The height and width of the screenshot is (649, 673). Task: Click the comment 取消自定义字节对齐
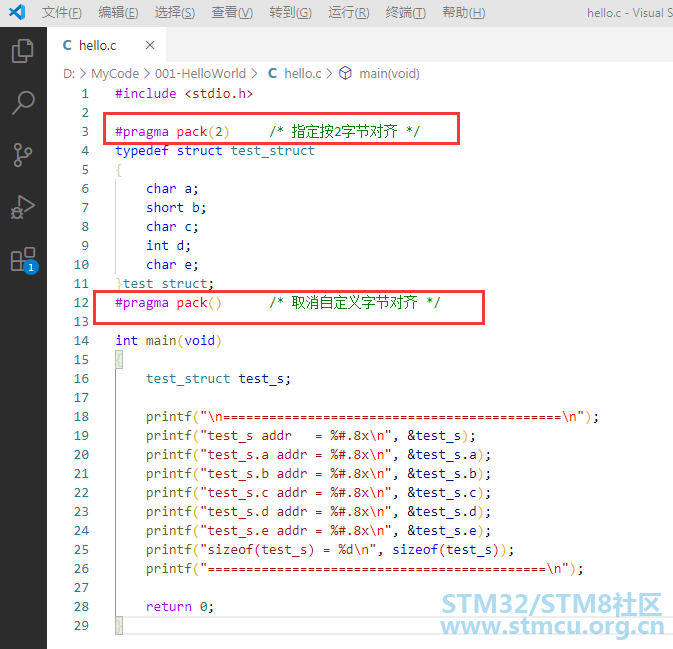[355, 303]
